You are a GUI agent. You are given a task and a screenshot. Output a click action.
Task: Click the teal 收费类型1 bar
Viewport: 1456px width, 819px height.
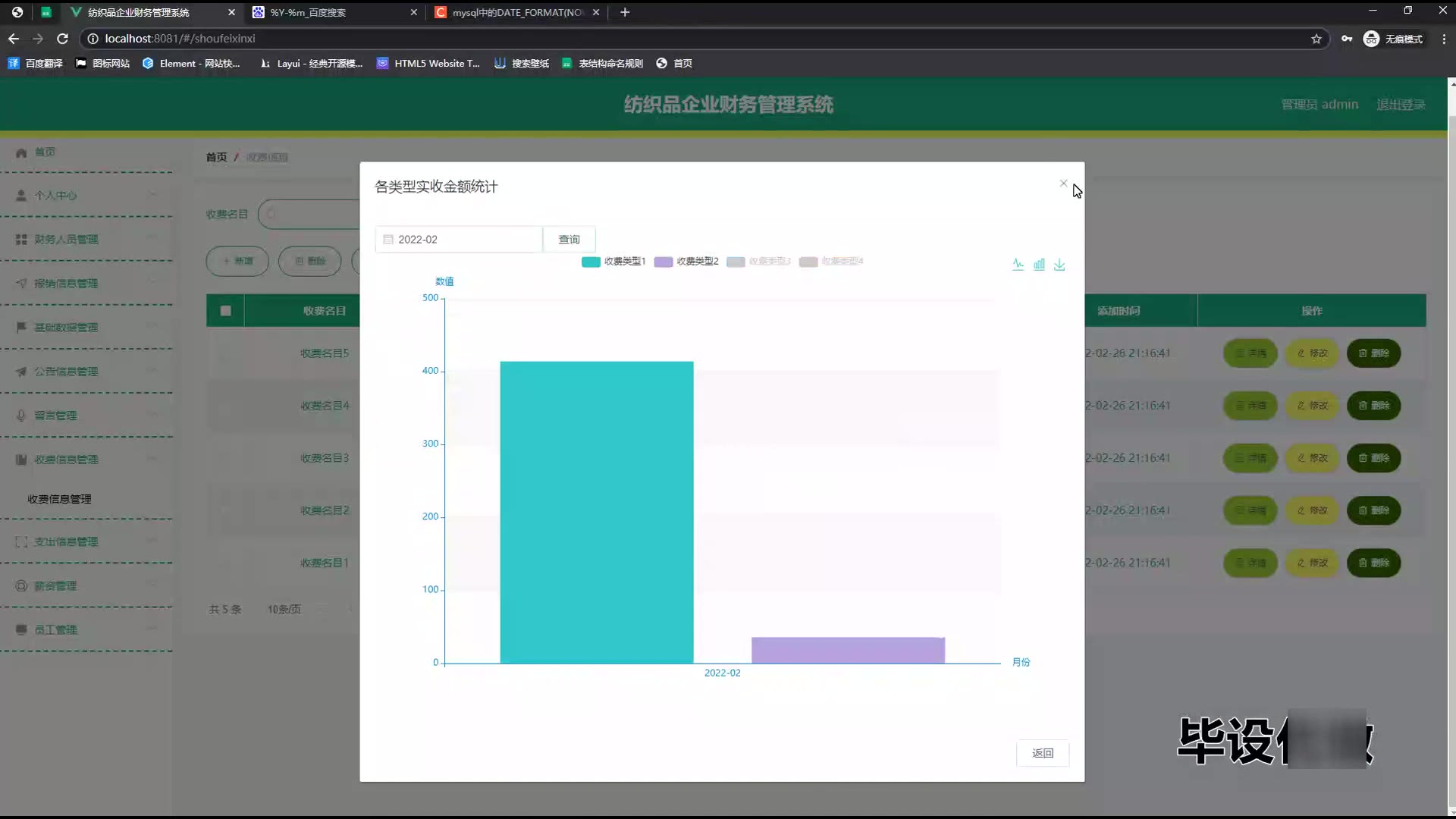[x=596, y=512]
